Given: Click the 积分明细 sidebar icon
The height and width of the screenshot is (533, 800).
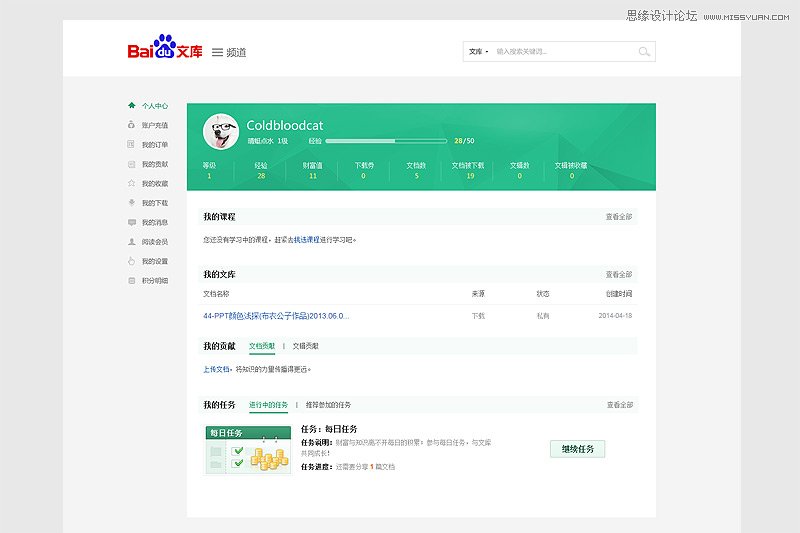Looking at the screenshot, I should point(132,280).
